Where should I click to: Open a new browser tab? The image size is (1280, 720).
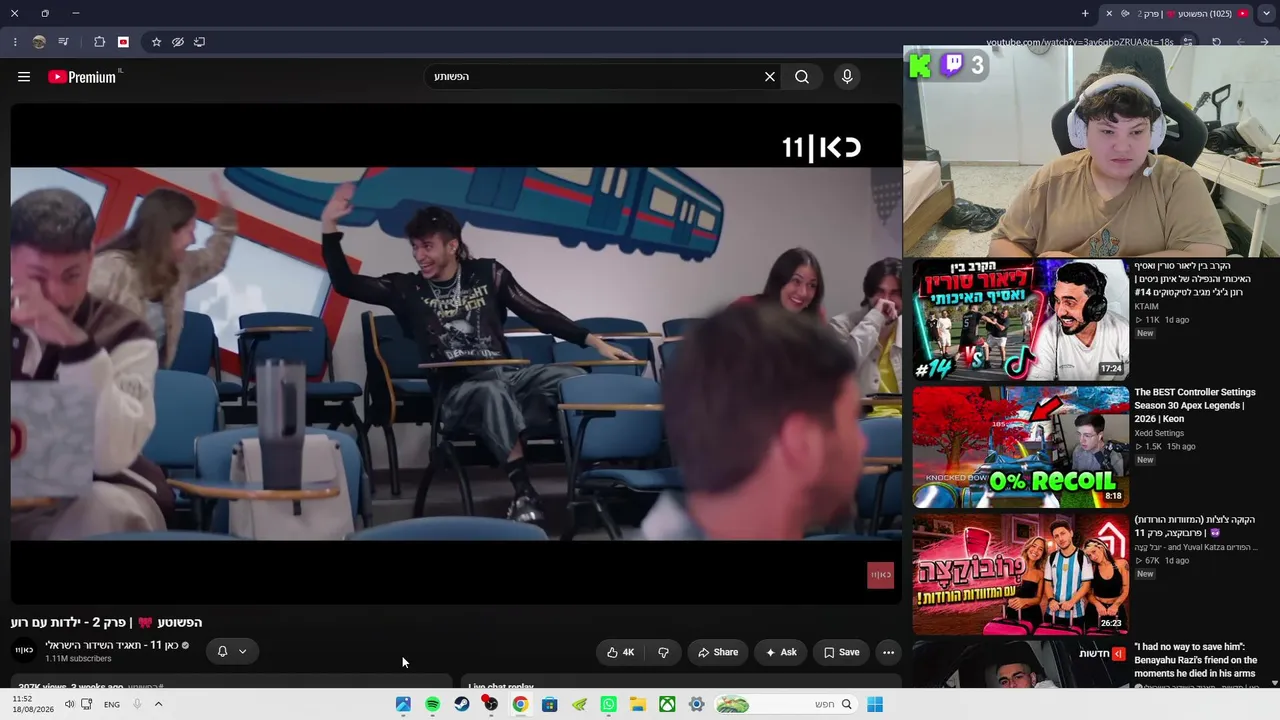click(x=1085, y=14)
